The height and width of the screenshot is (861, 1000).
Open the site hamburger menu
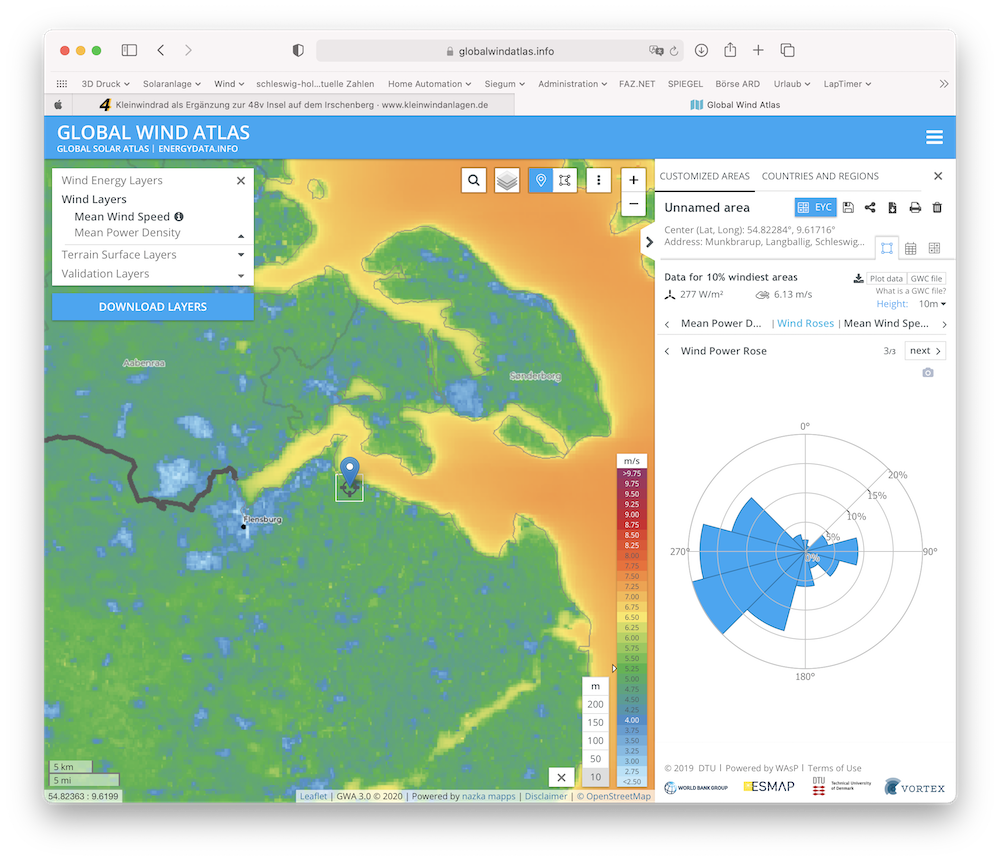[x=934, y=138]
